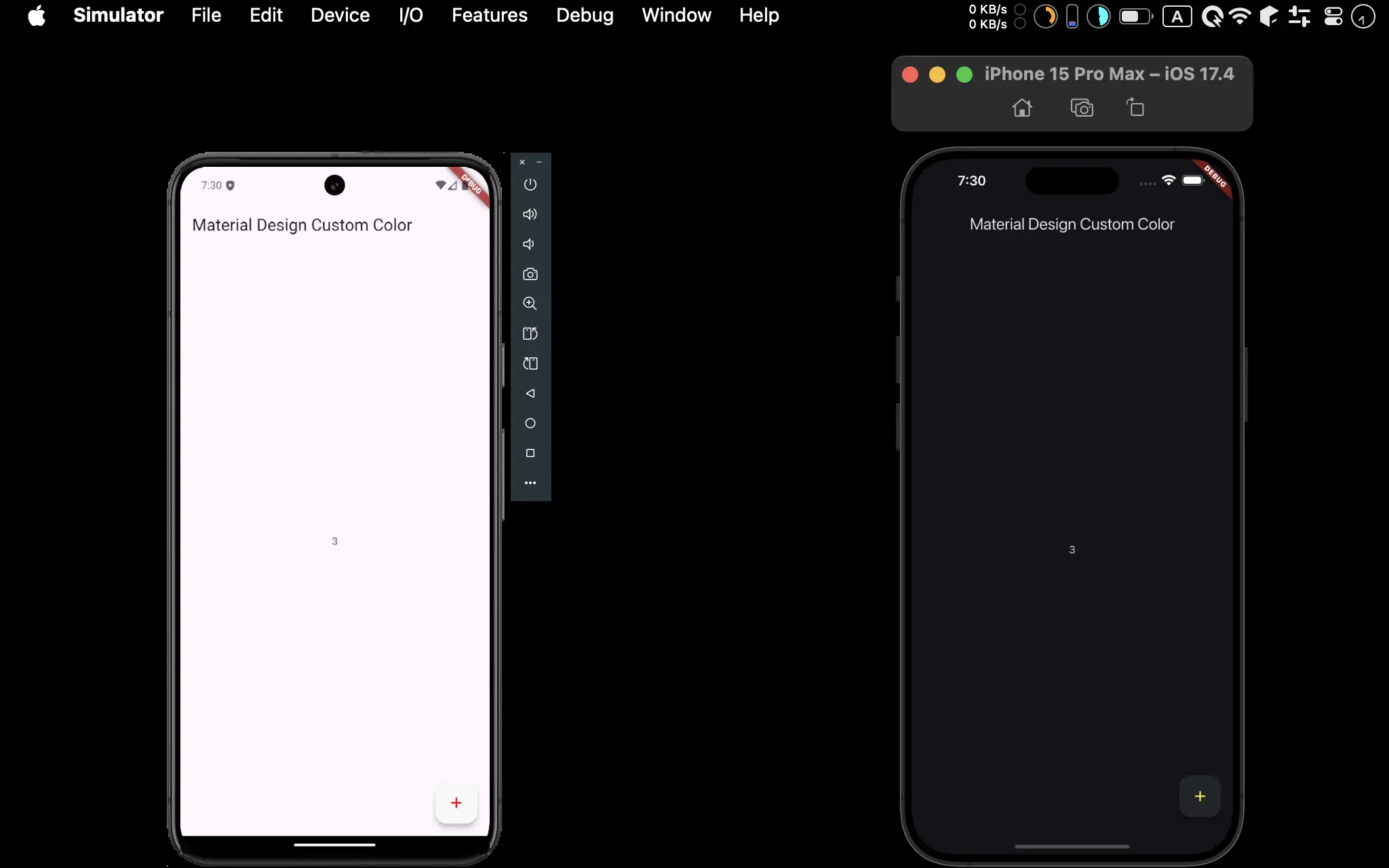Close the Android emulator toolbar with the X

point(522,162)
